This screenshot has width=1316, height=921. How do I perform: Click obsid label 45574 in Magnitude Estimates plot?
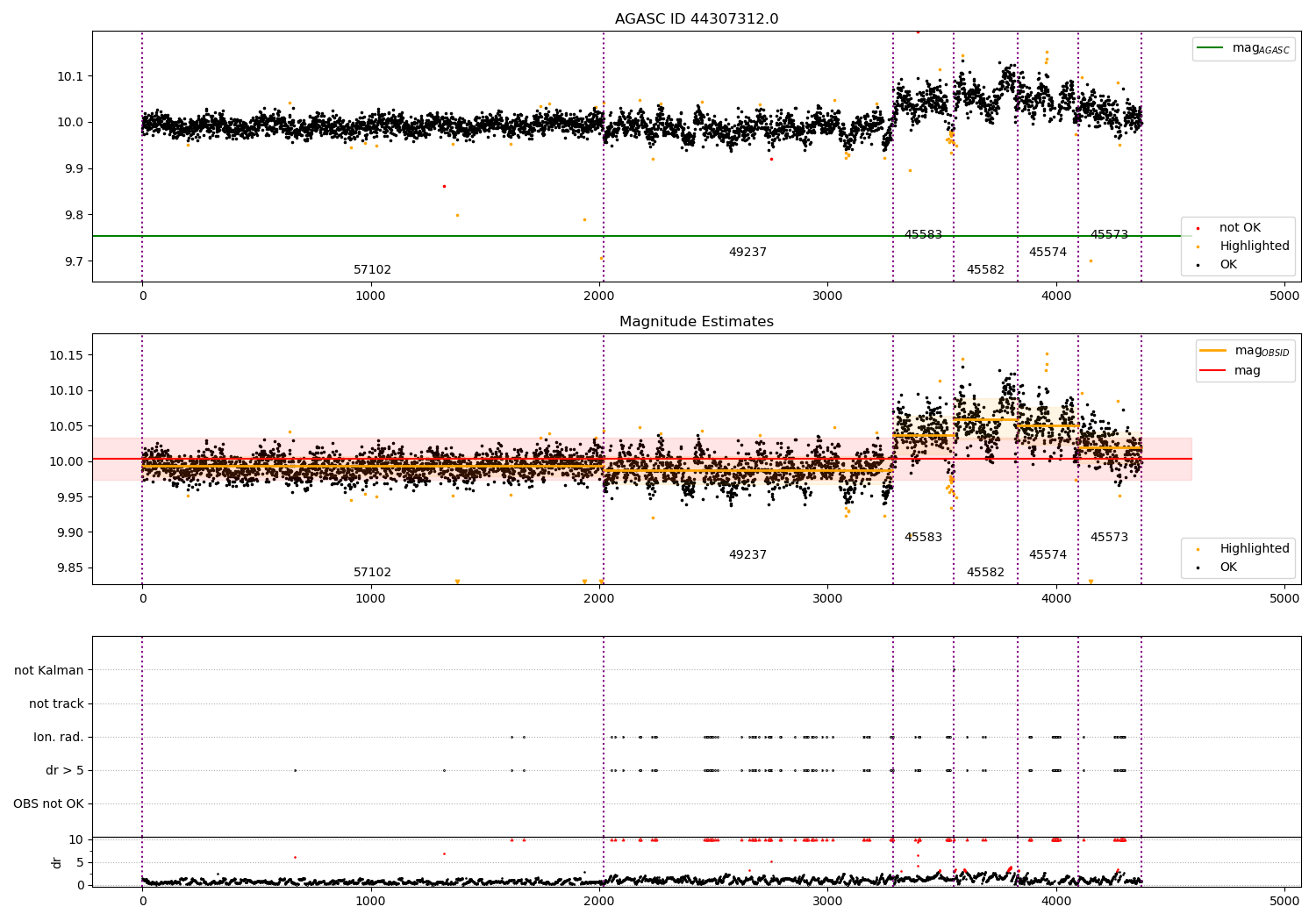tap(1048, 555)
